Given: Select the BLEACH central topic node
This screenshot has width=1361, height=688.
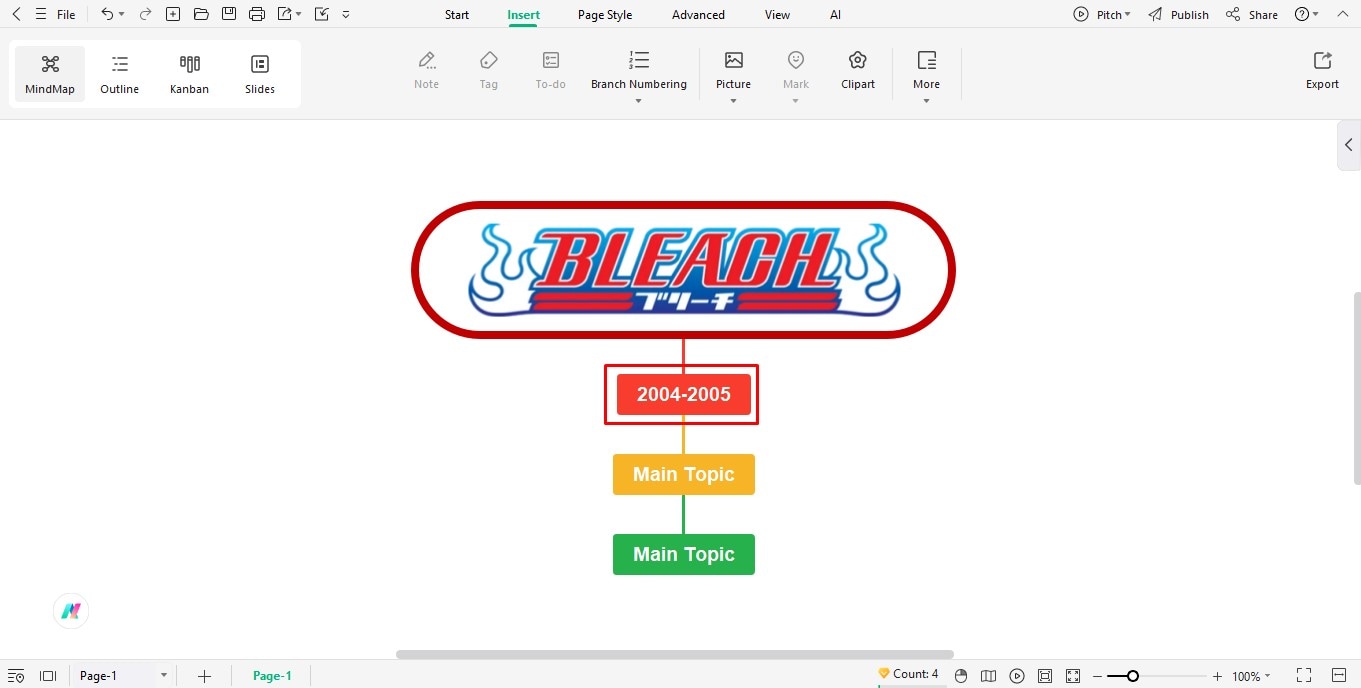Looking at the screenshot, I should pyautogui.click(x=684, y=270).
